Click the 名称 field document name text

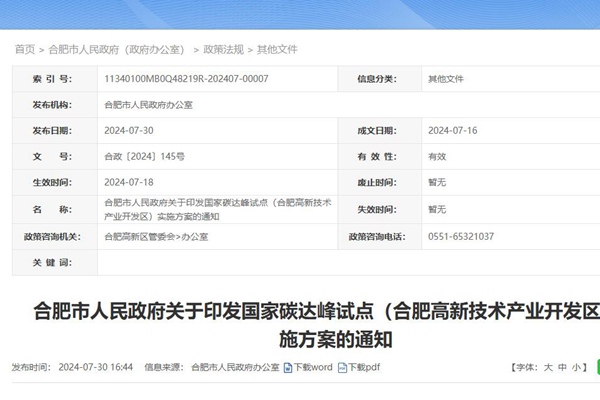coord(217,209)
